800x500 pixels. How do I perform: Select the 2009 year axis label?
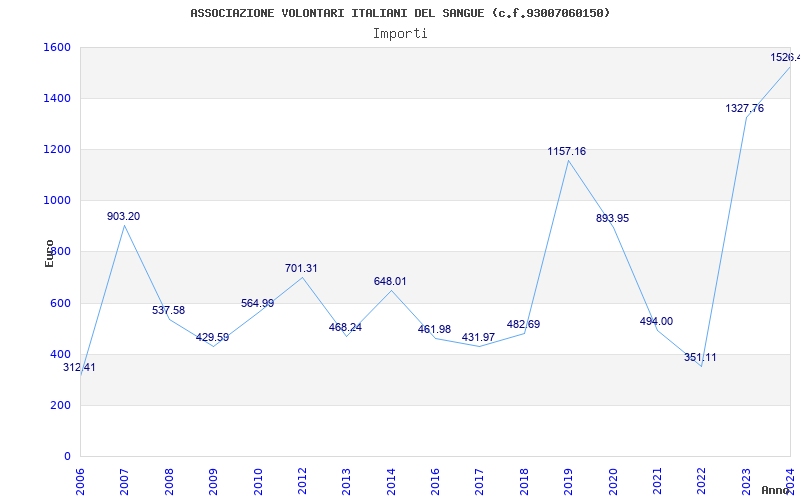click(x=213, y=482)
